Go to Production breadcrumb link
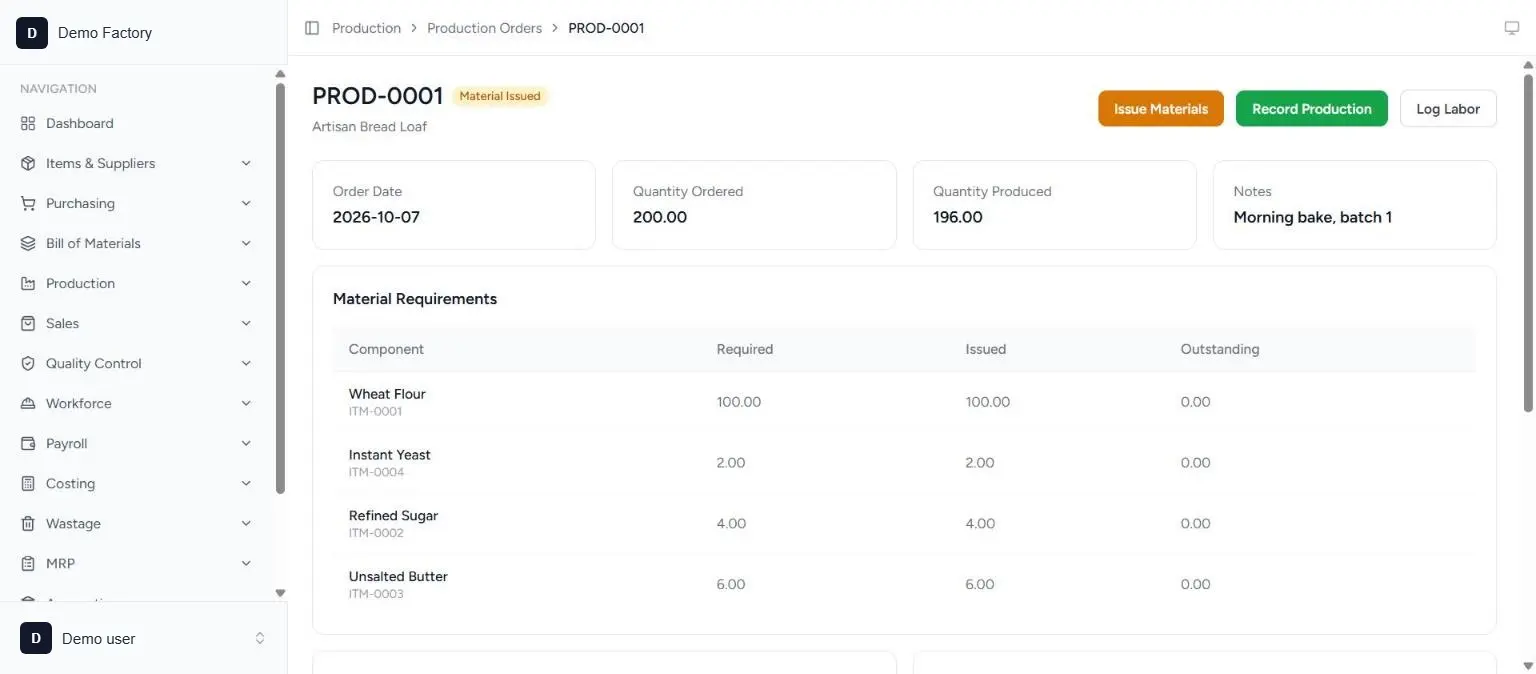The height and width of the screenshot is (674, 1536). [x=366, y=28]
